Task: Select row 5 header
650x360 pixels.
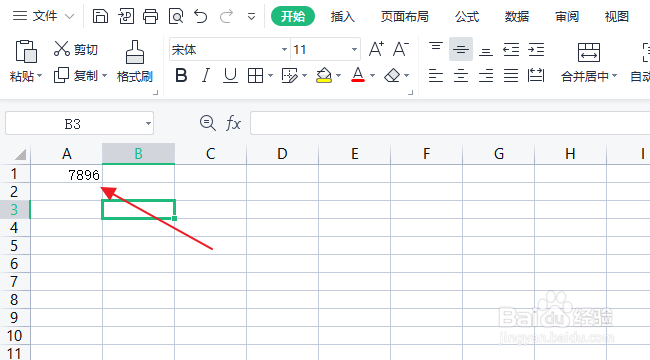Action: click(15, 246)
